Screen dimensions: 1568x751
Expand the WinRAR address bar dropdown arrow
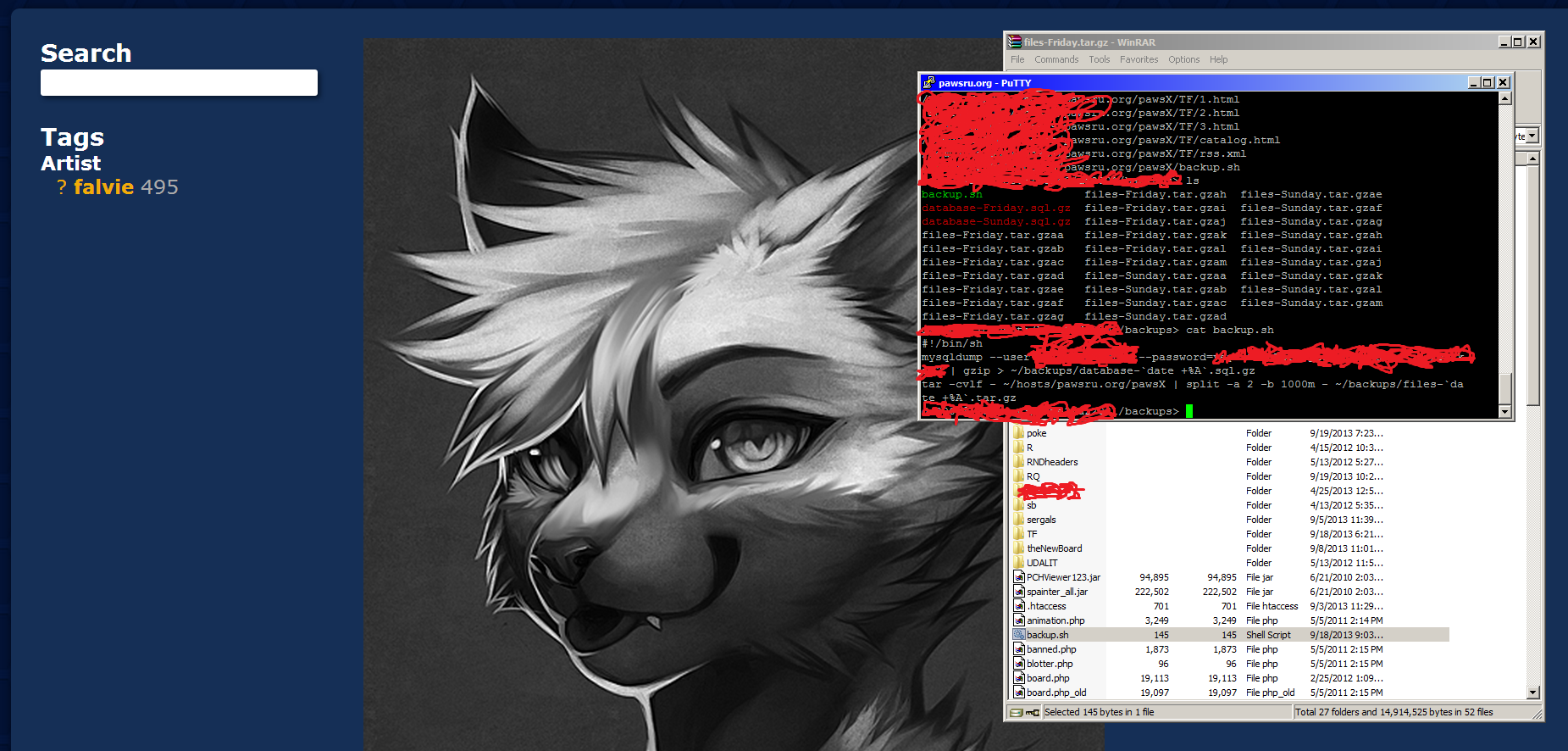pos(1532,136)
